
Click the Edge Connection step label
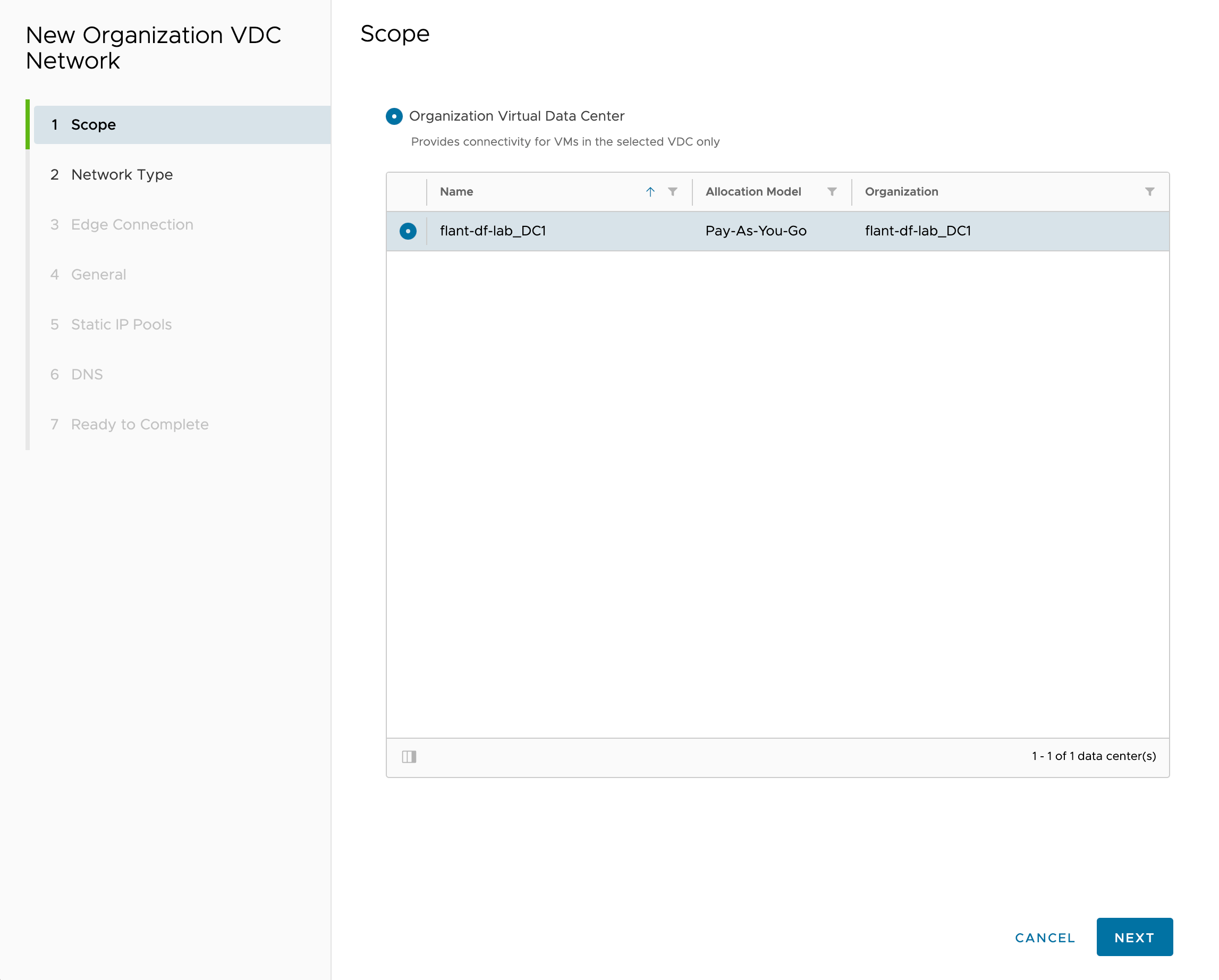tap(132, 224)
